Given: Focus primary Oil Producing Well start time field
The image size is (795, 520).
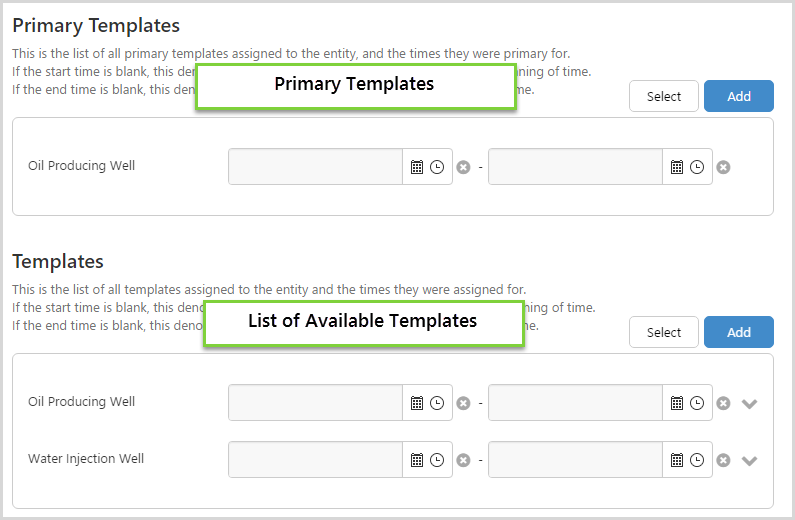Looking at the screenshot, I should (315, 167).
